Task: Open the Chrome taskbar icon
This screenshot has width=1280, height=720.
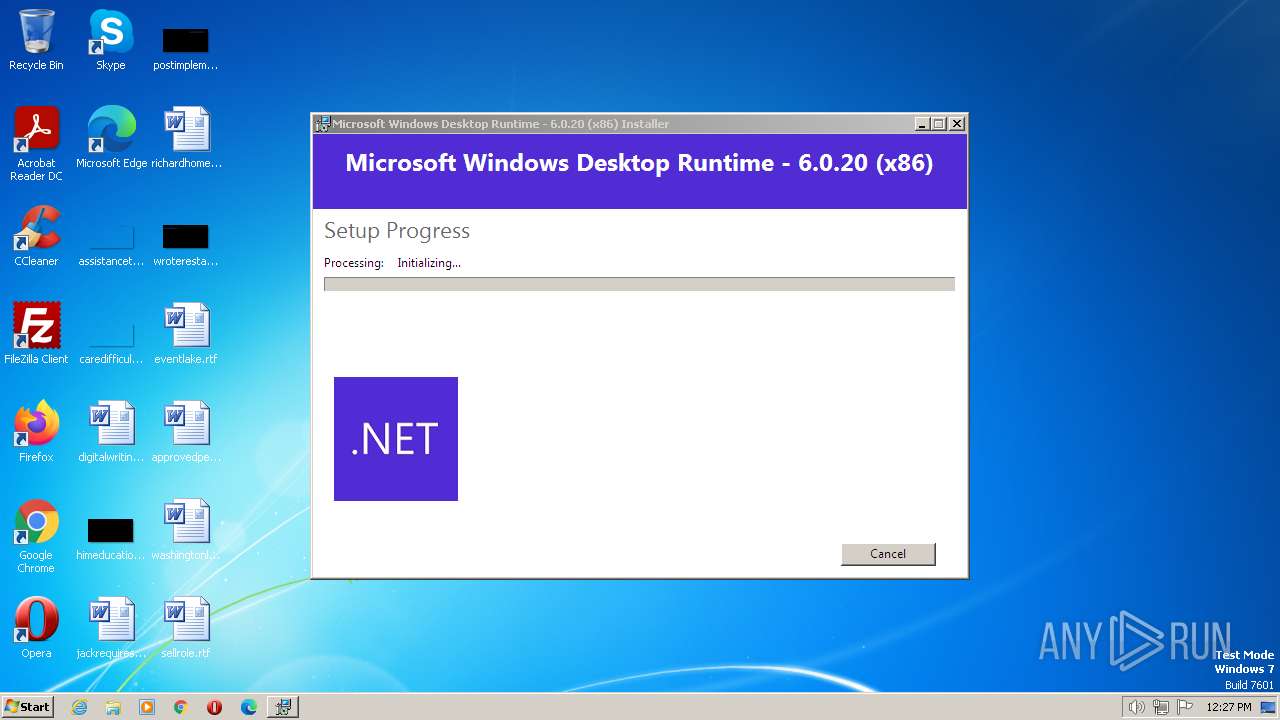Action: point(181,707)
